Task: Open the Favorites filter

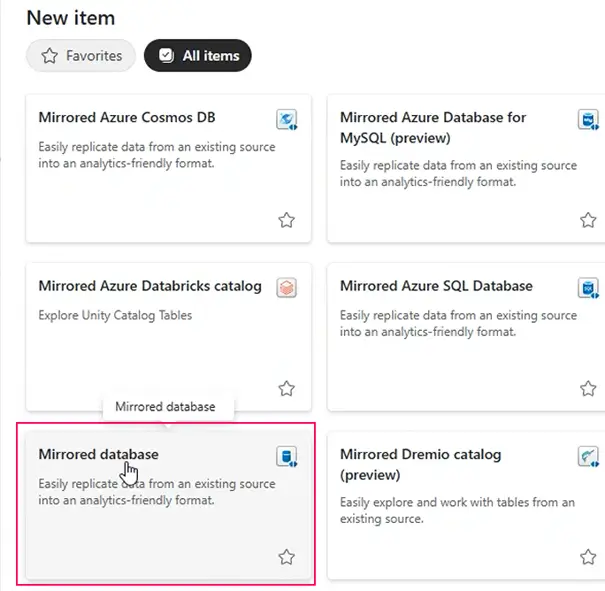Action: [81, 56]
